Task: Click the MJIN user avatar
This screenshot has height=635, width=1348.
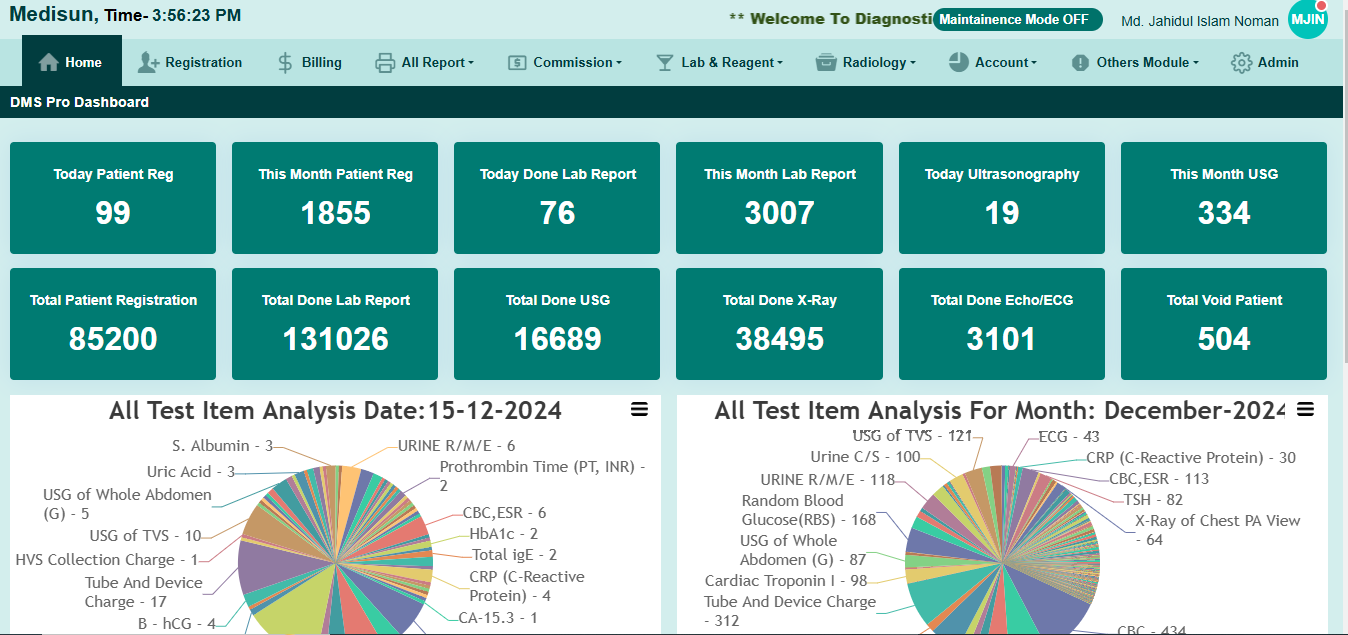Action: pos(1308,19)
